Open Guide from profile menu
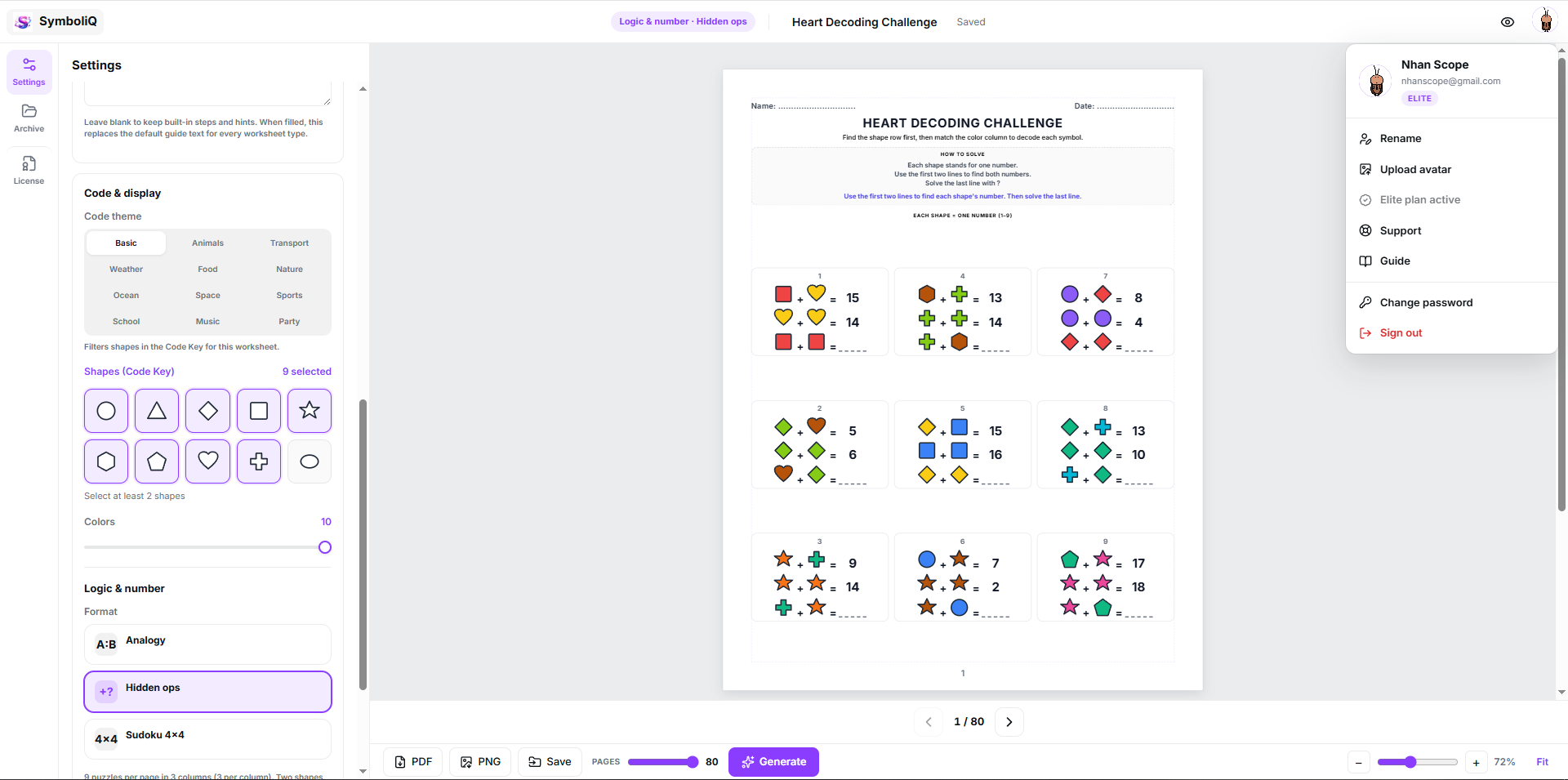Image resolution: width=1568 pixels, height=780 pixels. (1451, 261)
